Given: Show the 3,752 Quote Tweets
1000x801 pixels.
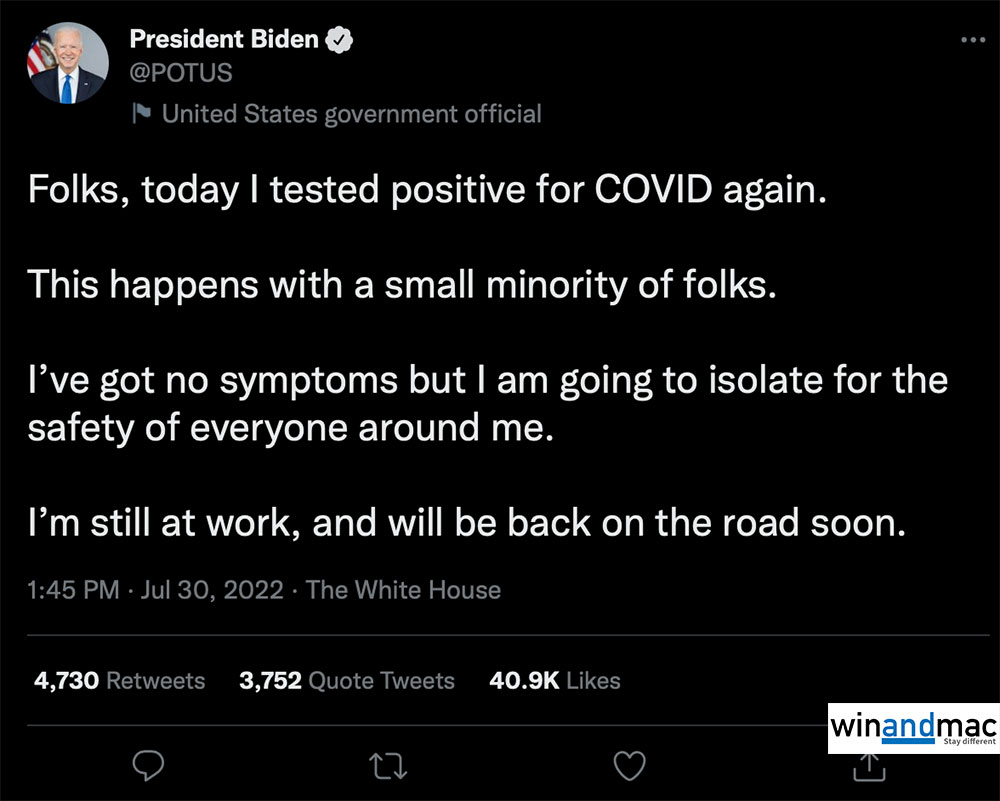Looking at the screenshot, I should pyautogui.click(x=346, y=681).
